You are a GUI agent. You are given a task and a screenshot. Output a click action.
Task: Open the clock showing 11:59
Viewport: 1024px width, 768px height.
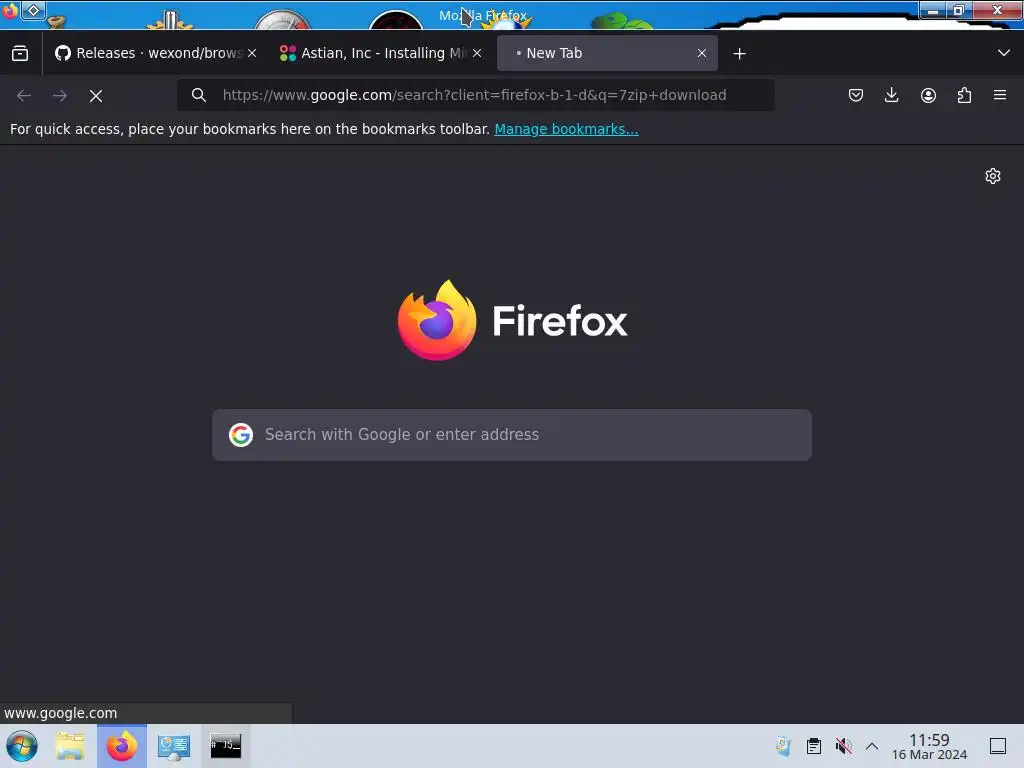click(929, 746)
